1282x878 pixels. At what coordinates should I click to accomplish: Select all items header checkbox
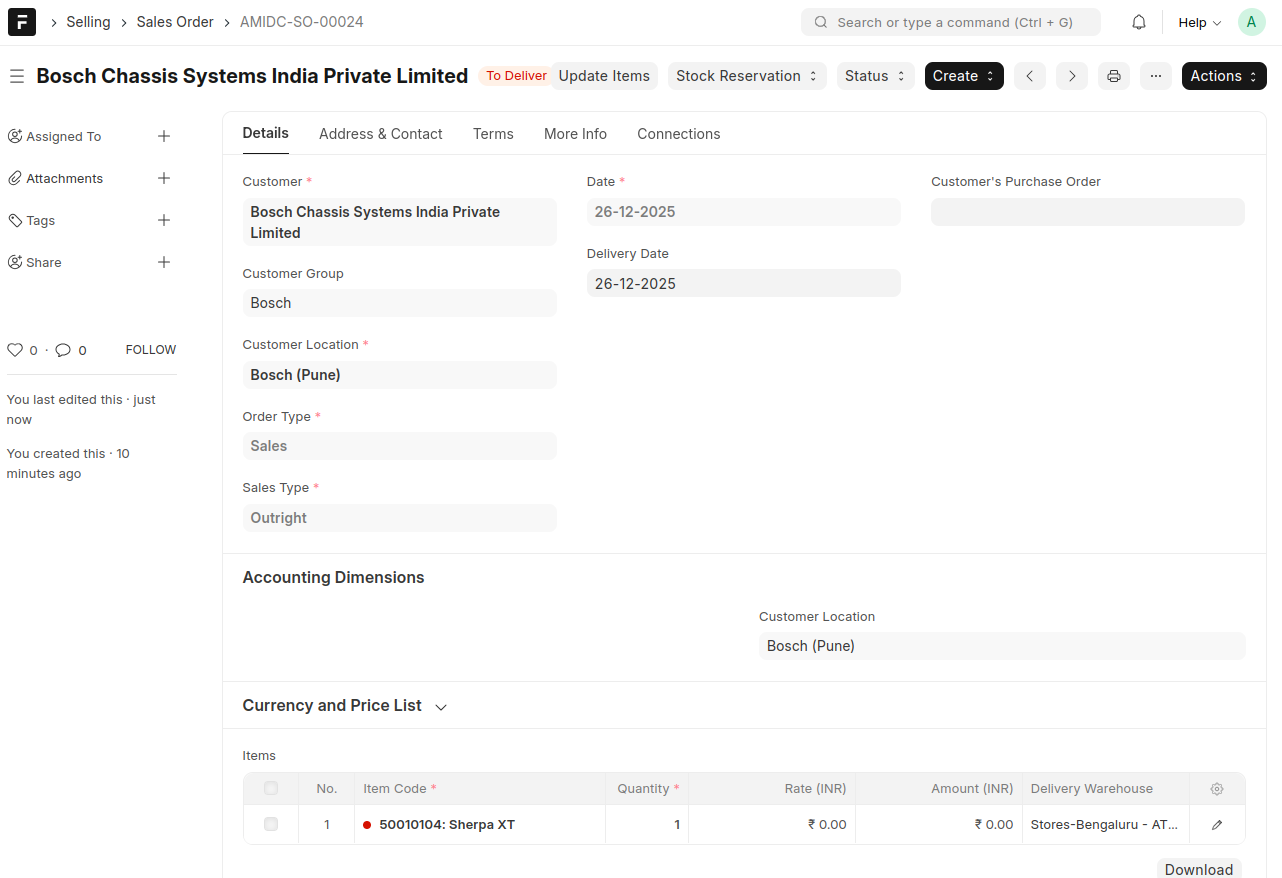coord(271,789)
